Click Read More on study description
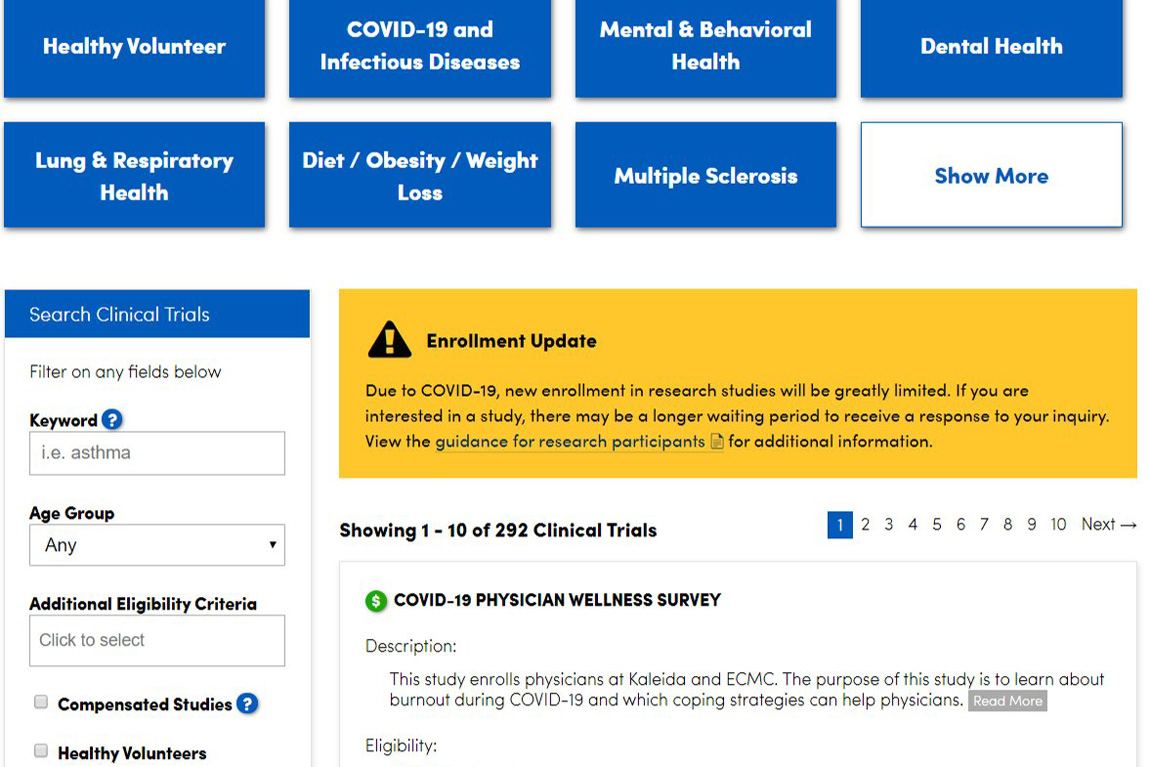 coord(1007,701)
